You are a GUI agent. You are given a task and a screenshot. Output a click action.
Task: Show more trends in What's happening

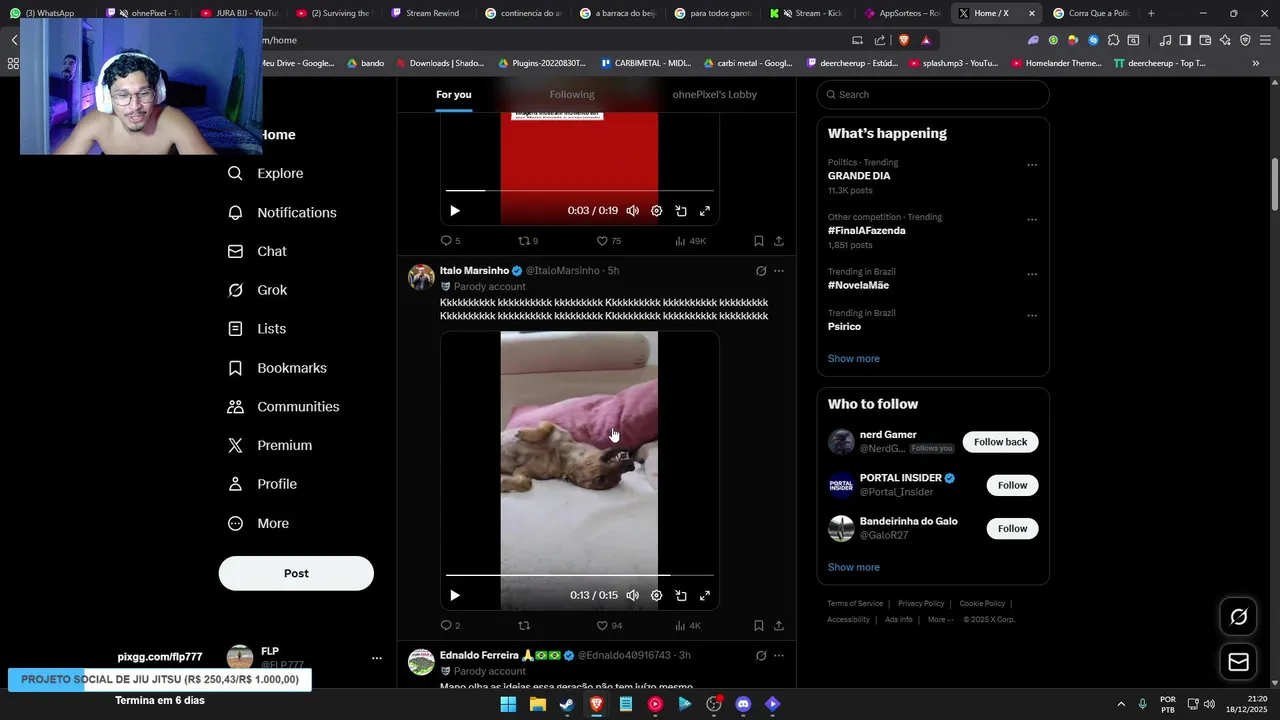click(x=854, y=358)
